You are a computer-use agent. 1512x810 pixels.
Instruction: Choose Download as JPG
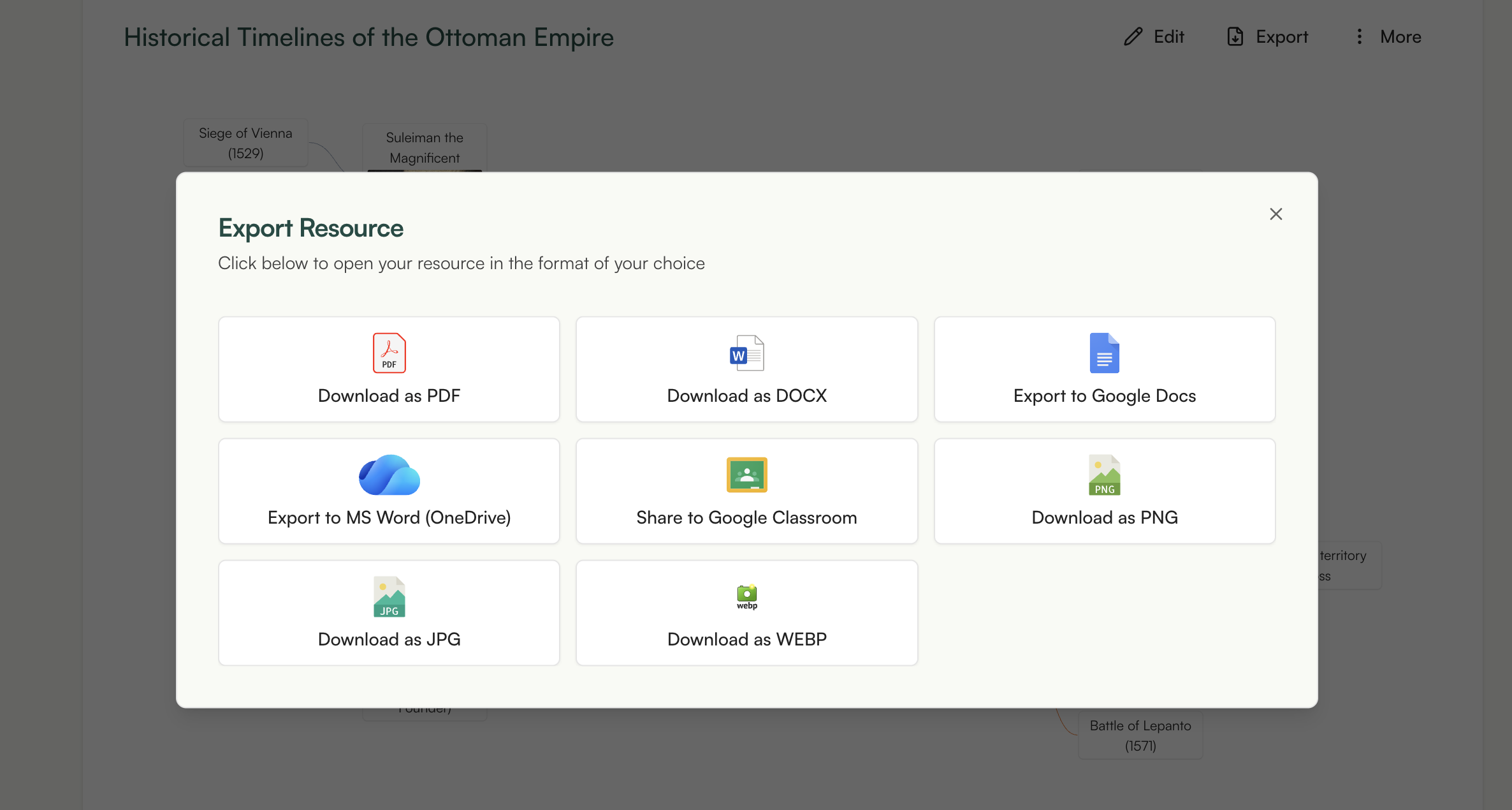(x=389, y=613)
